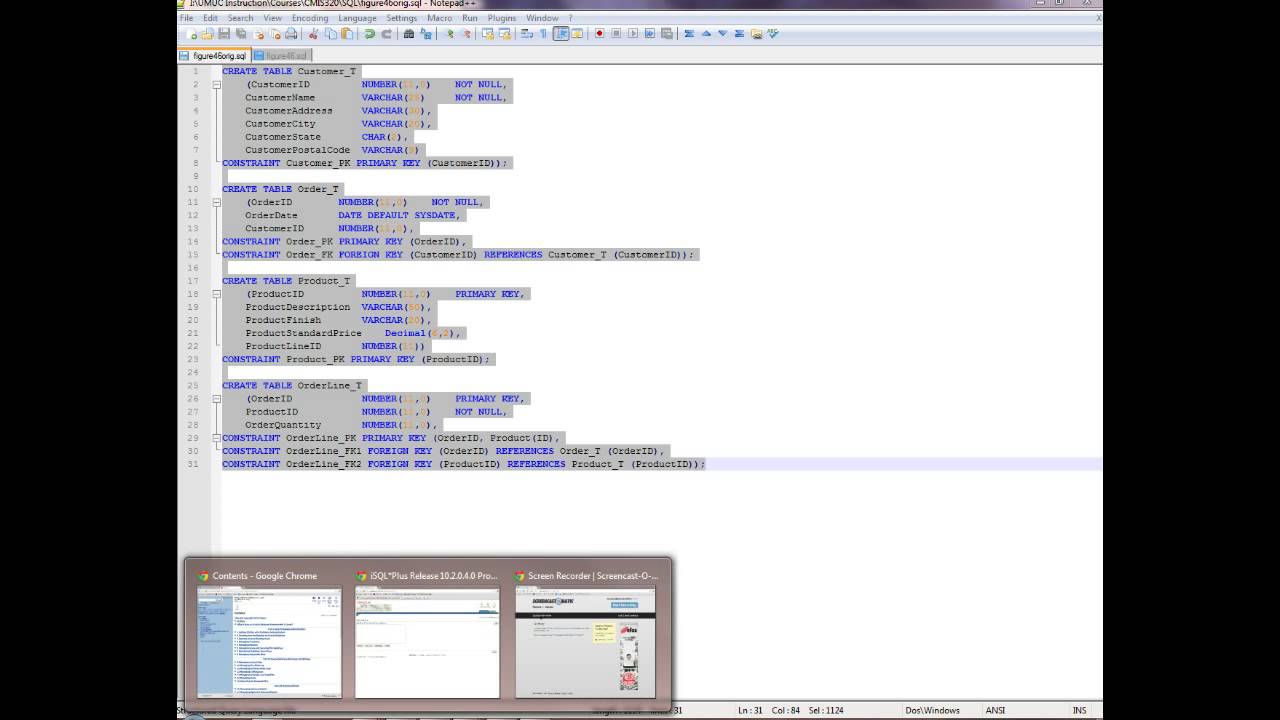Click the CREATE TABLE Customer_T line
The width and height of the screenshot is (1280, 720).
coord(289,71)
